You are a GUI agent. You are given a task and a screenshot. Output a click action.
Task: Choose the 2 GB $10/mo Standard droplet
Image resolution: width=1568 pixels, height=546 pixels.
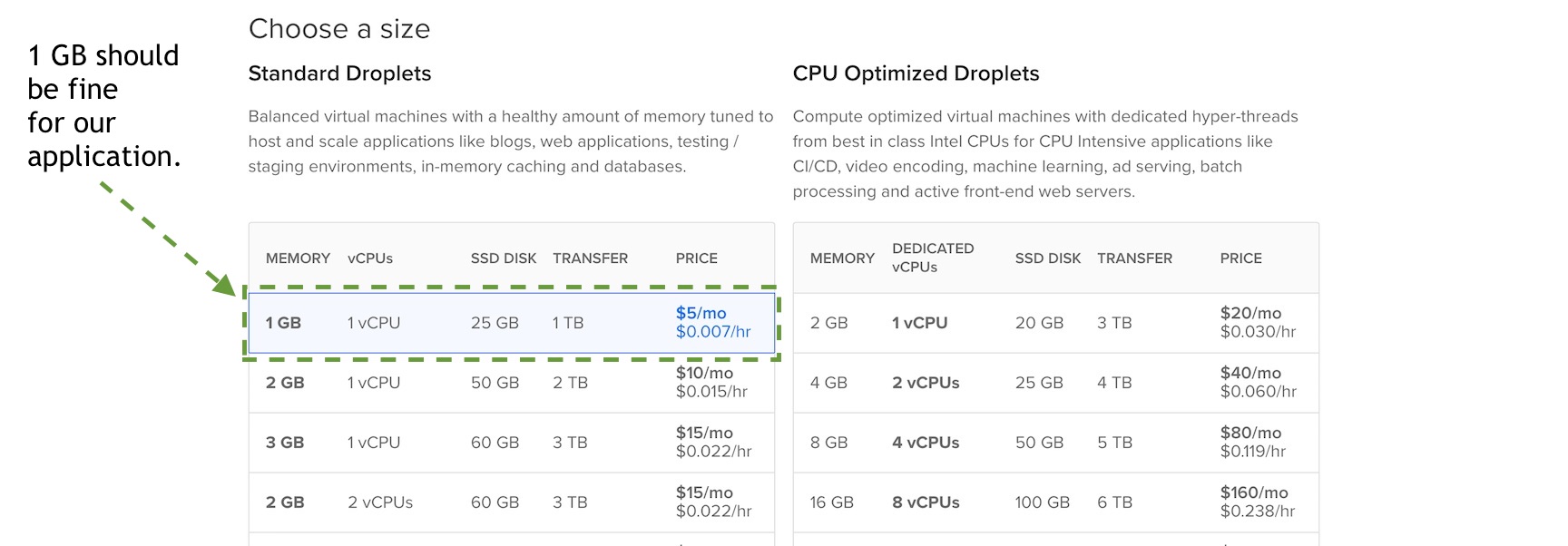[511, 383]
